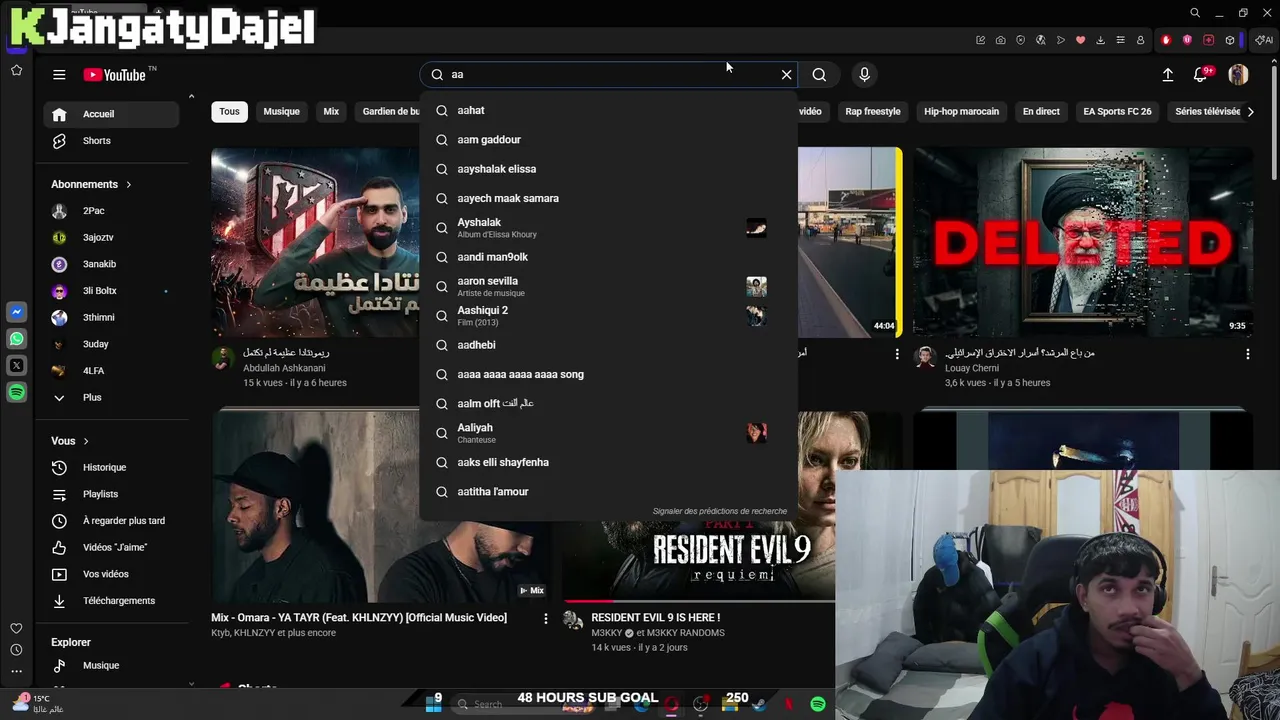Expand the Vous section arrow
1280x720 pixels.
[86, 441]
